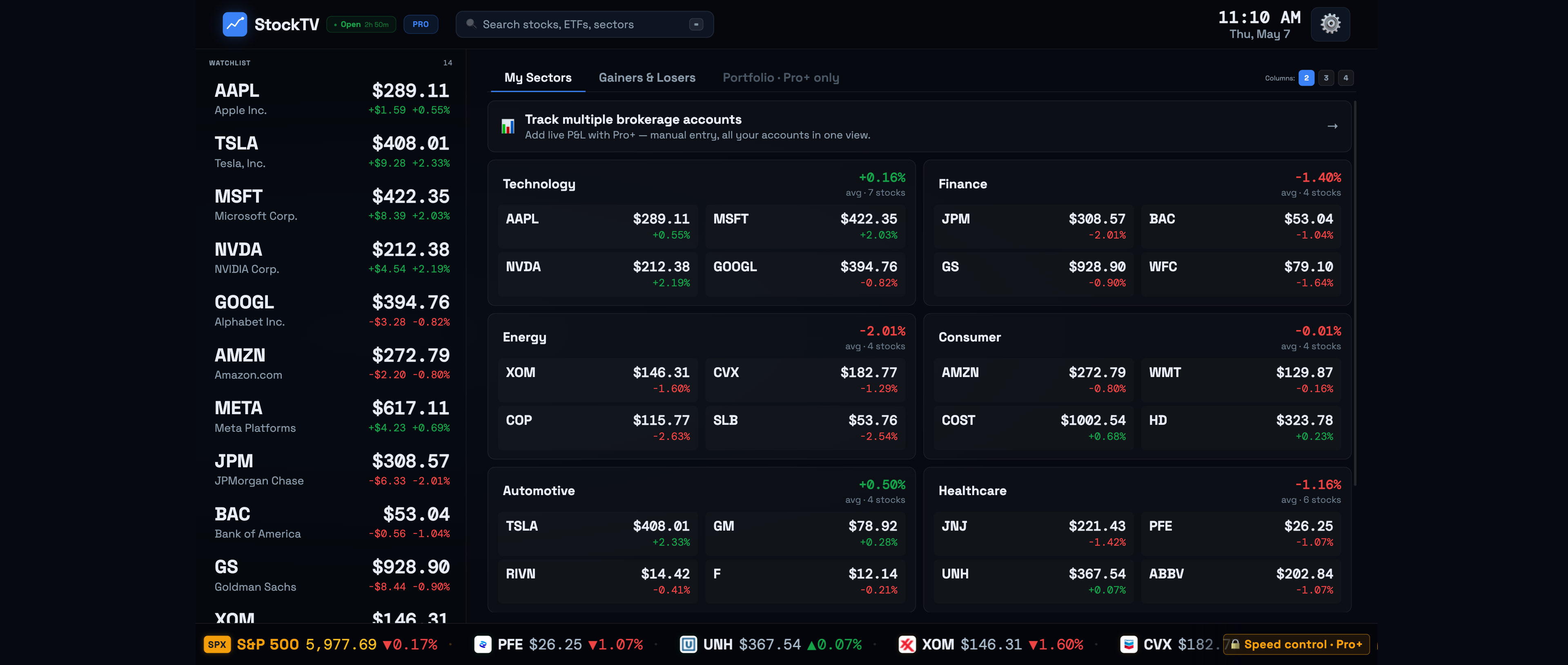Click the GM tile in Automotive
Viewport: 1568px width, 665px height.
click(805, 533)
